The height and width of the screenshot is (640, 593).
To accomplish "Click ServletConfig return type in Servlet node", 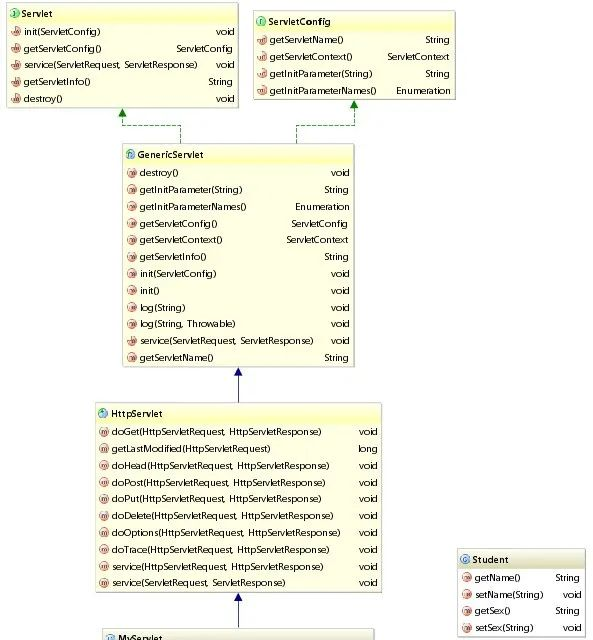I will [204, 49].
